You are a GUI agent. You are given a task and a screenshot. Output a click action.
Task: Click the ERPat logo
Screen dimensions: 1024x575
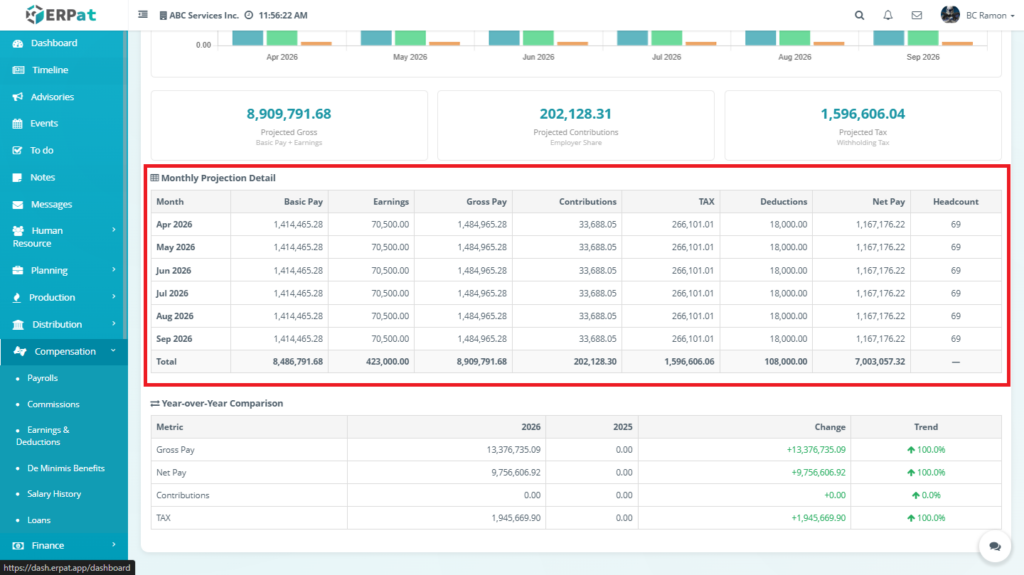coord(62,15)
